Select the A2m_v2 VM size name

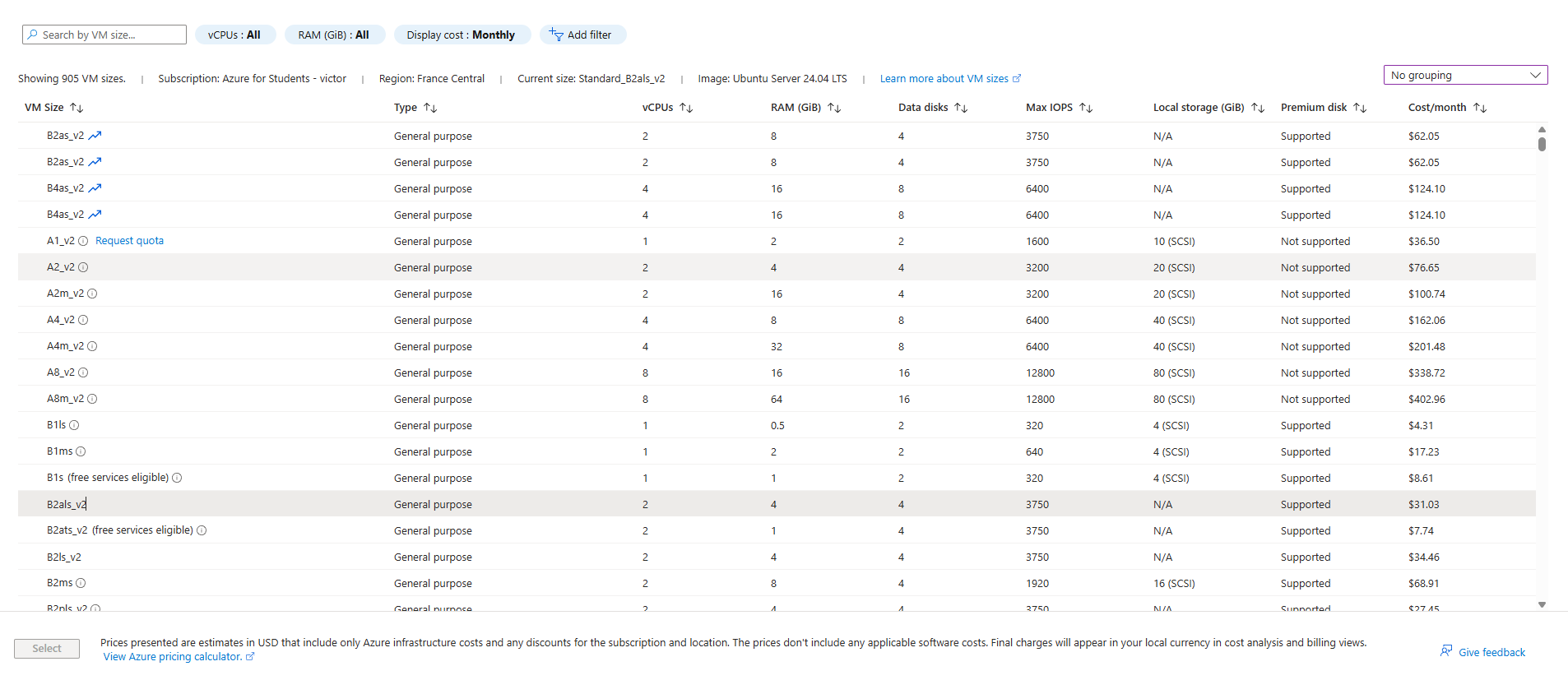65,294
